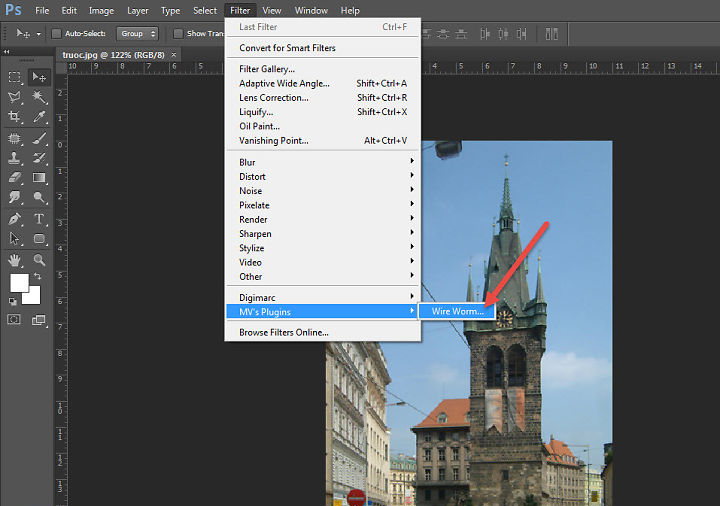Enable the Auto-Select checkbox
The image size is (720, 506).
(56, 34)
